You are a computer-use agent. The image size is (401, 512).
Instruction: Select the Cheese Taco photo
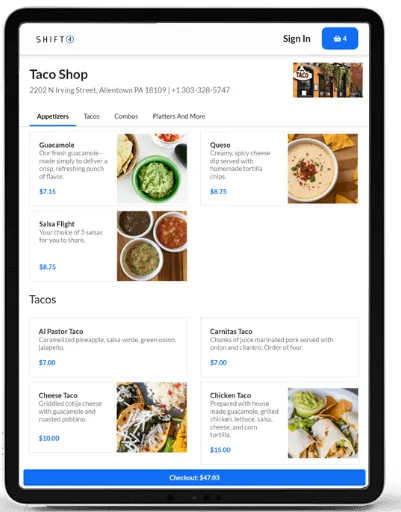(x=152, y=417)
